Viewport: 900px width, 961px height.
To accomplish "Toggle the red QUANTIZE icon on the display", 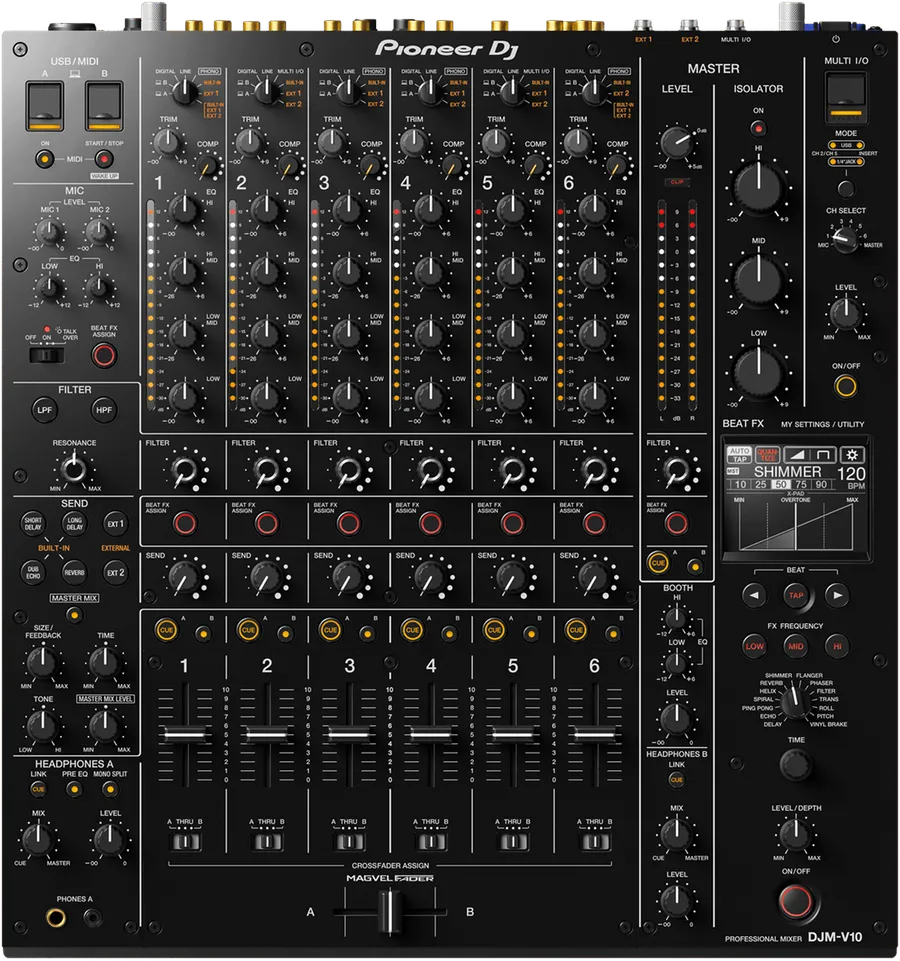I will click(x=767, y=455).
